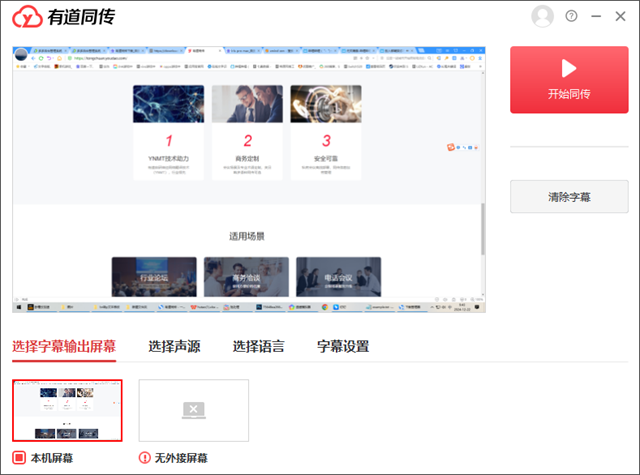Switch to 字幕设置 tab
Viewport: 640px width, 475px height.
[343, 346]
